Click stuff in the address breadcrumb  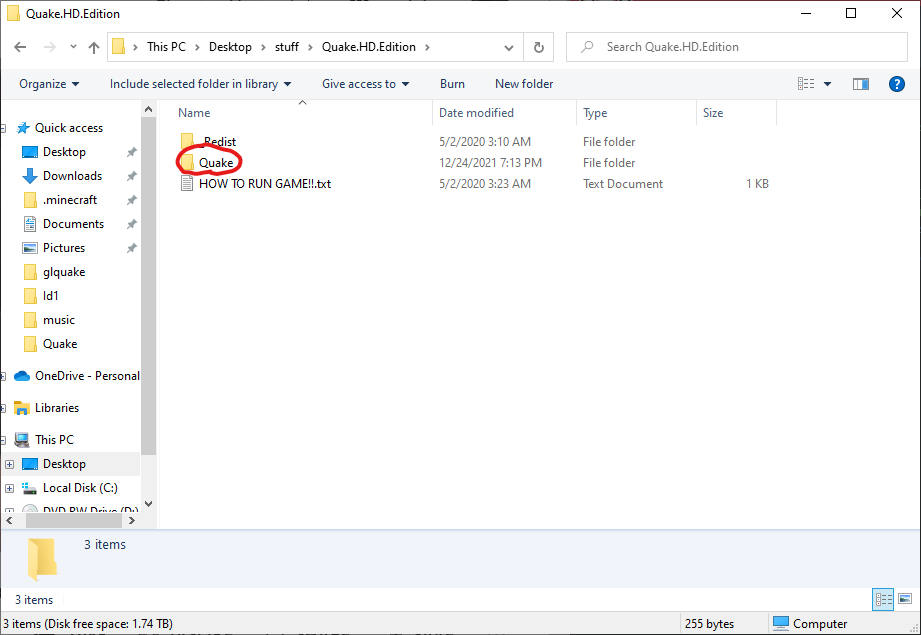pos(287,47)
